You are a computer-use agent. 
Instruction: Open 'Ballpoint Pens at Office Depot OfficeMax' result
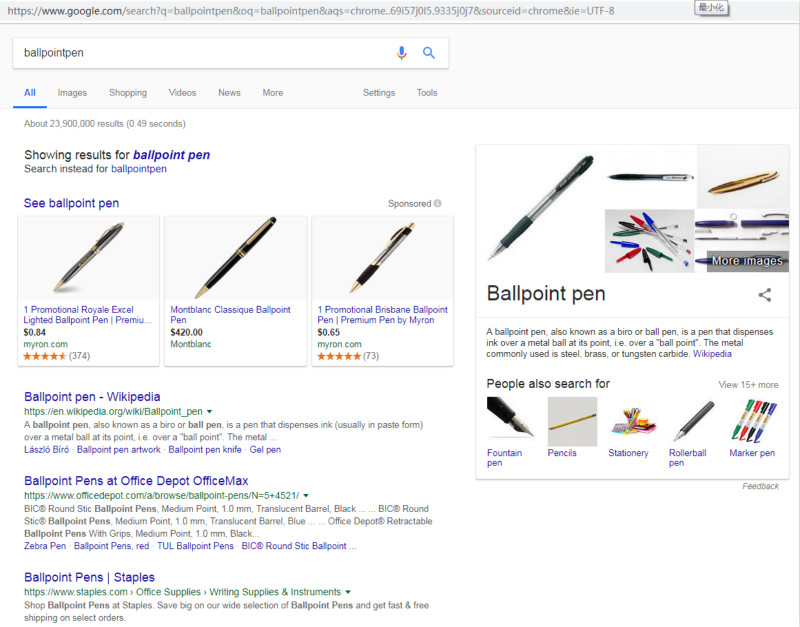coord(136,481)
